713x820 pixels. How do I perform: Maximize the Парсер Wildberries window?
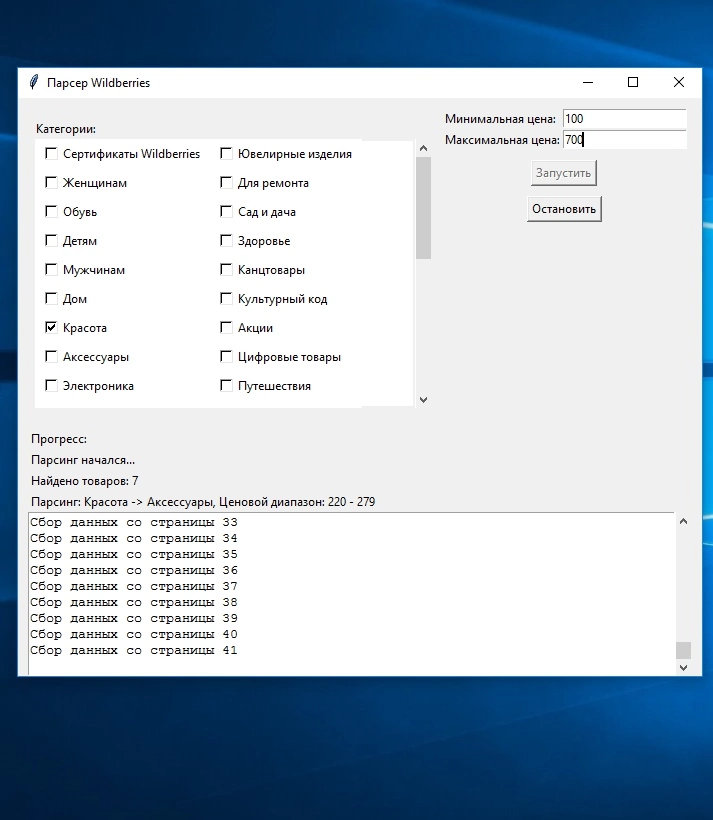click(633, 83)
